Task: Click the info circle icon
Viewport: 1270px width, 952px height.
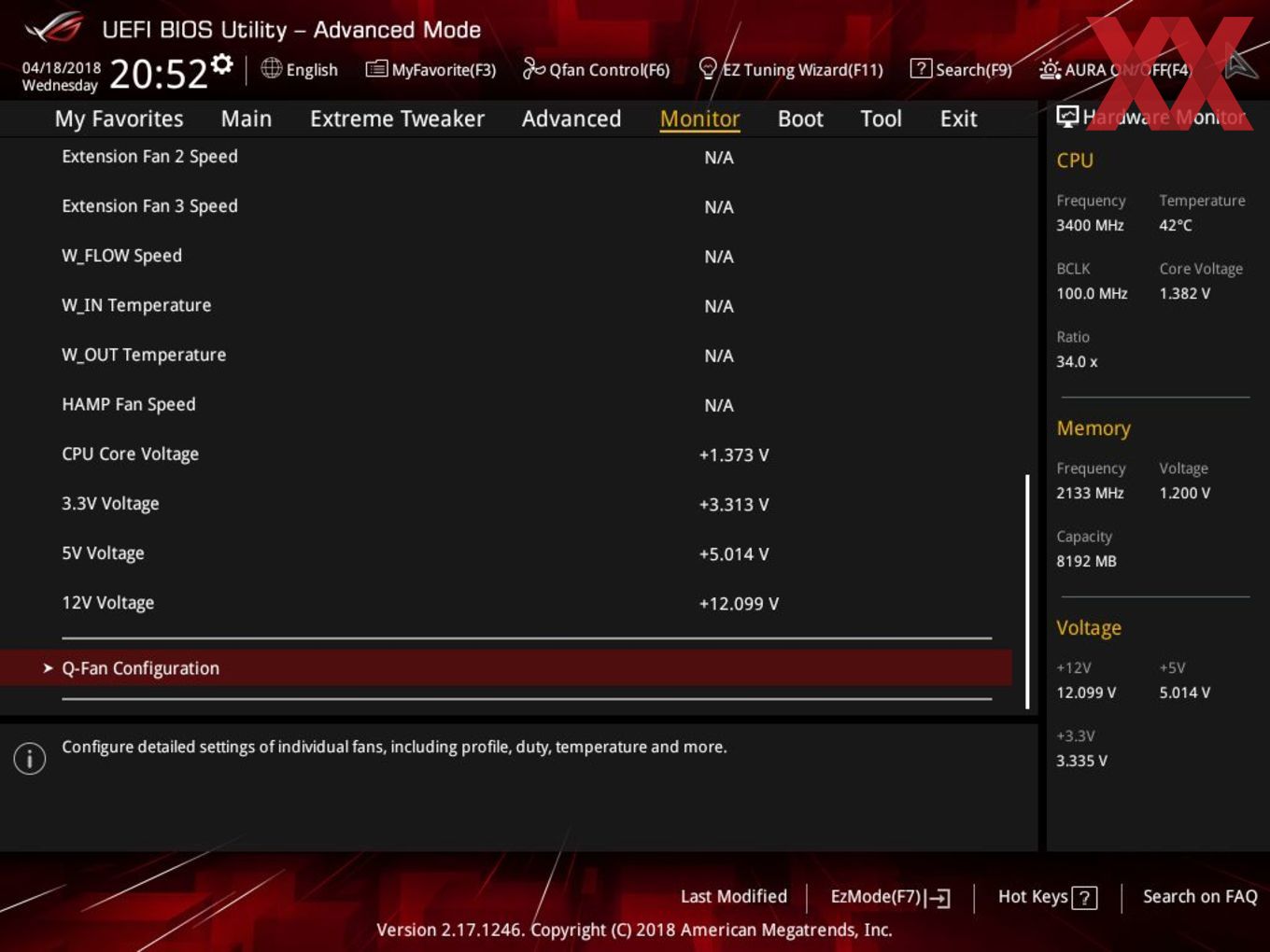Action: (30, 758)
